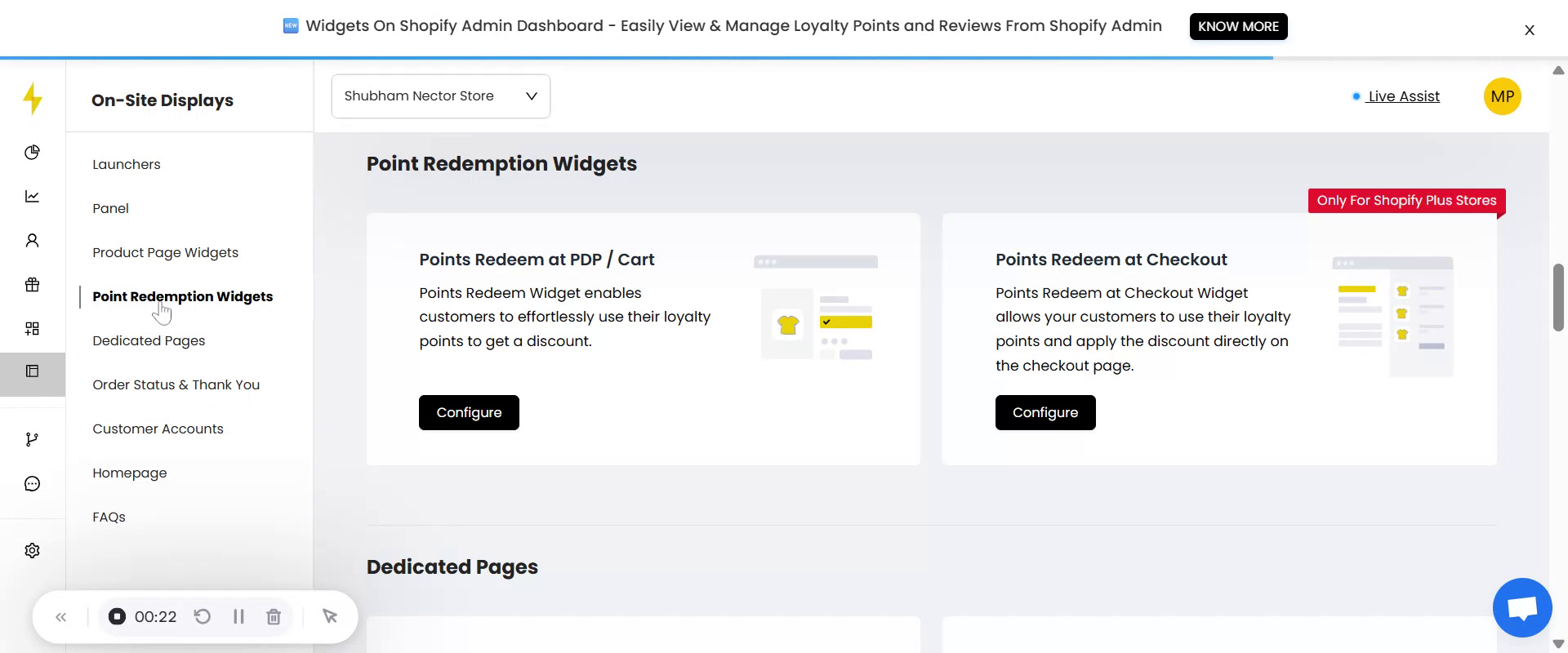Click the KNOW MORE banner button
Screen dimensions: 1568x653
coord(1238,26)
